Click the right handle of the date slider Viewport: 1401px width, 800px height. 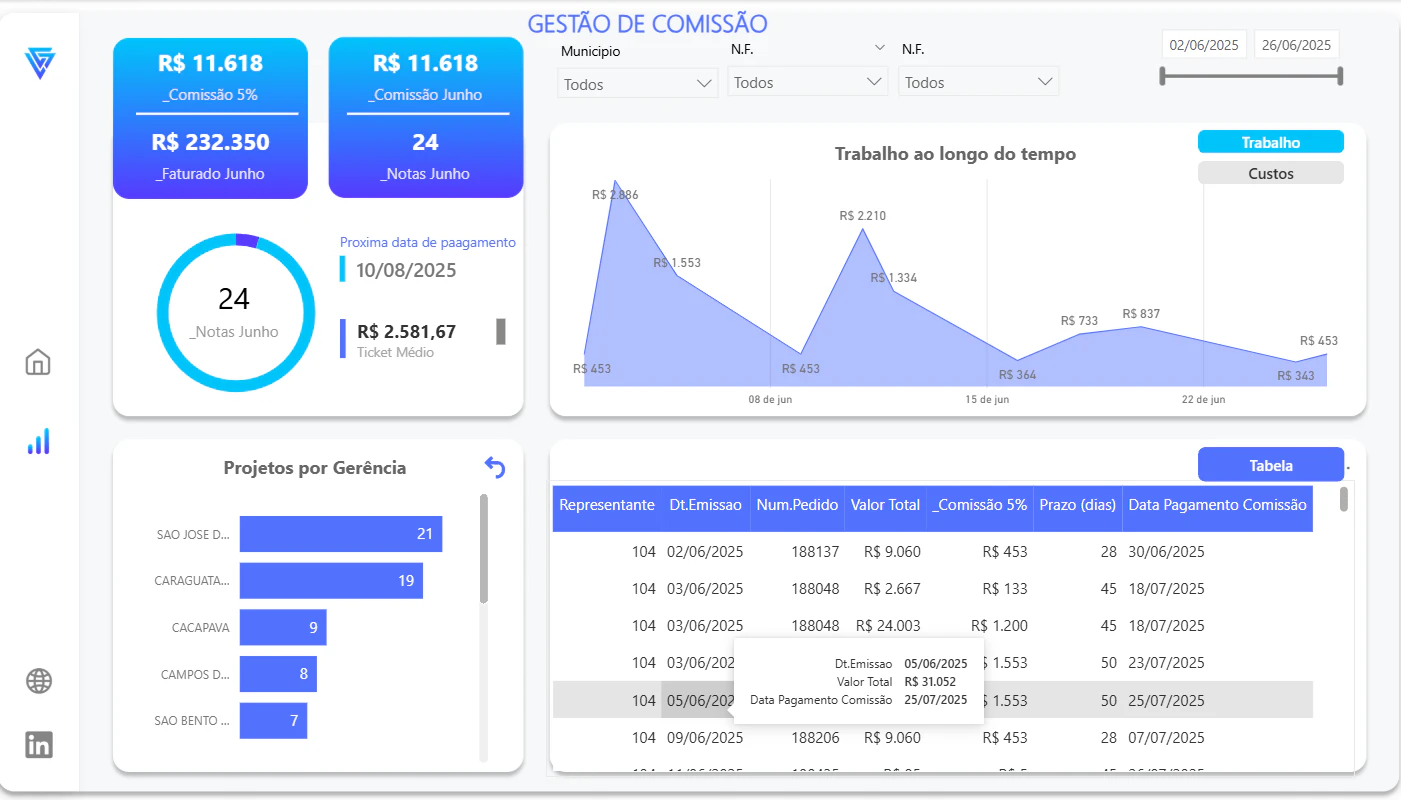coord(1340,76)
